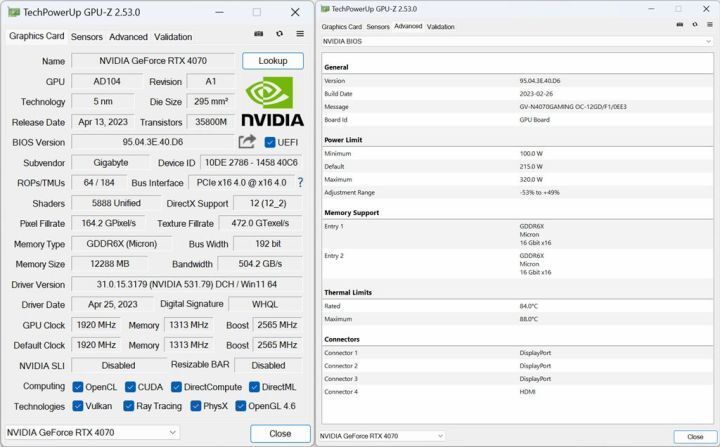The height and width of the screenshot is (447, 720).
Task: Click Resizable BAR value Disabled
Action: [268, 365]
